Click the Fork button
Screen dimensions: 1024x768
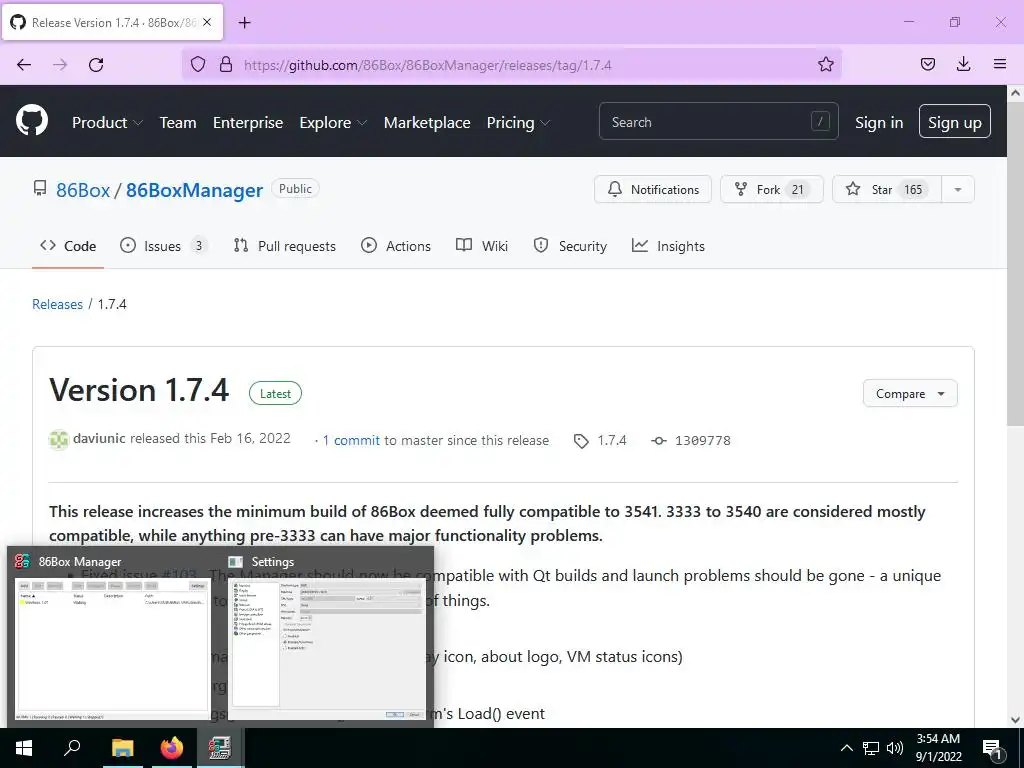coord(771,189)
